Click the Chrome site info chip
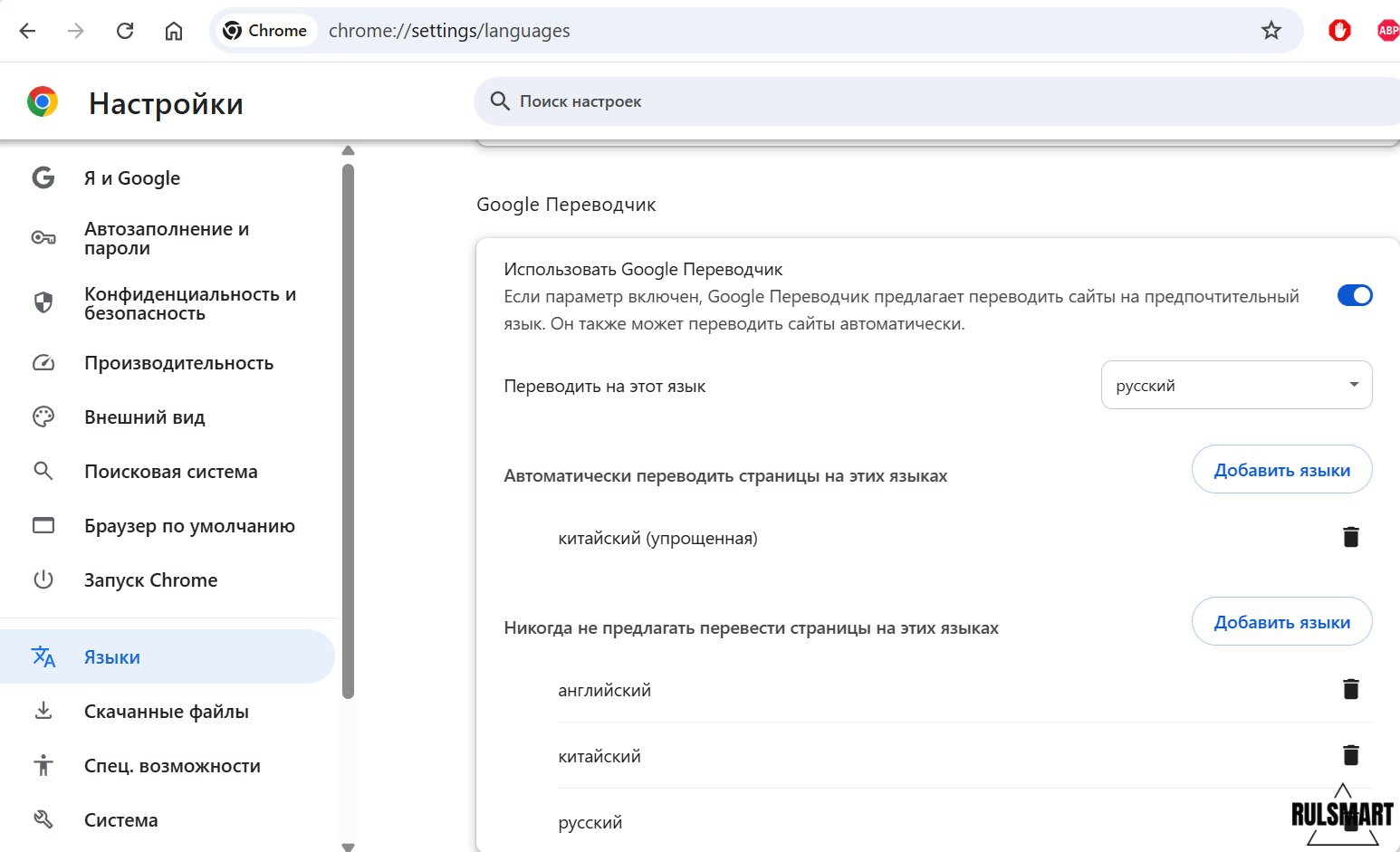The width and height of the screenshot is (1400, 852). (265, 31)
